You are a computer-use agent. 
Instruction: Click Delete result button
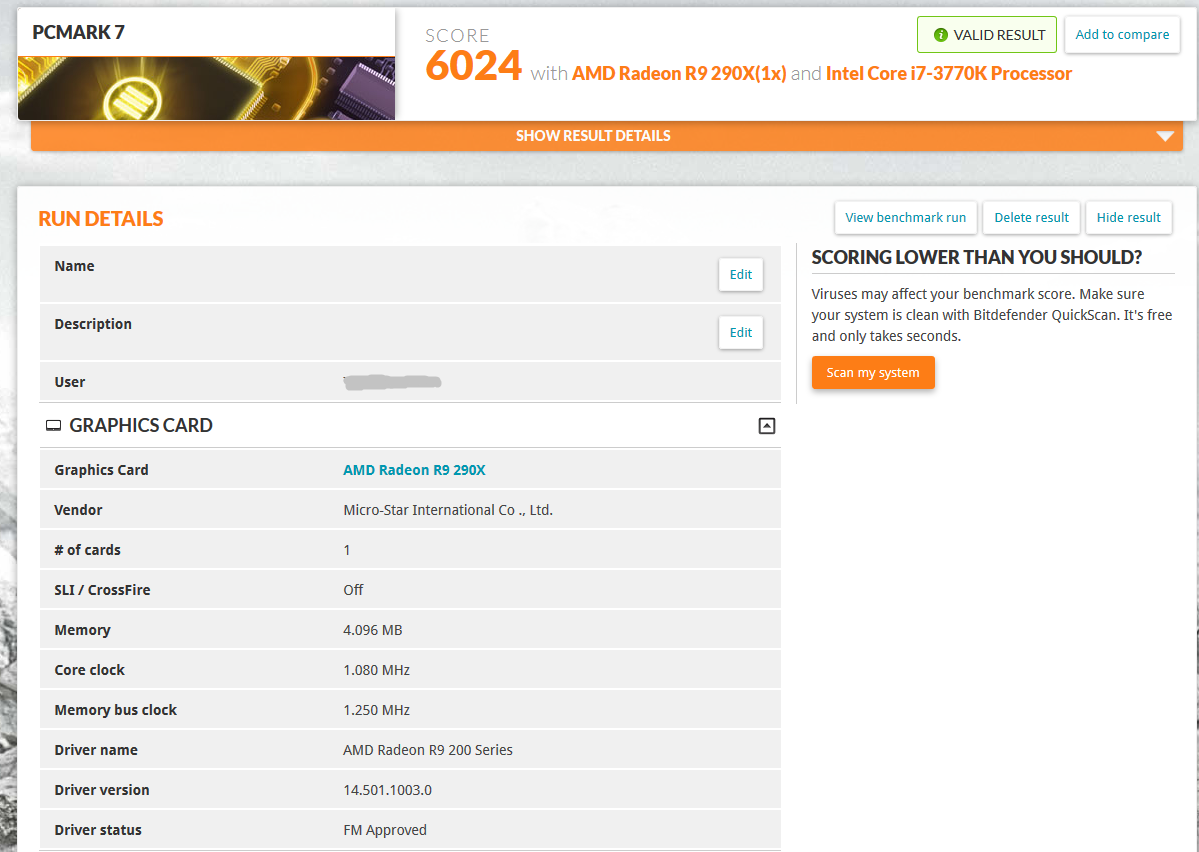1031,217
